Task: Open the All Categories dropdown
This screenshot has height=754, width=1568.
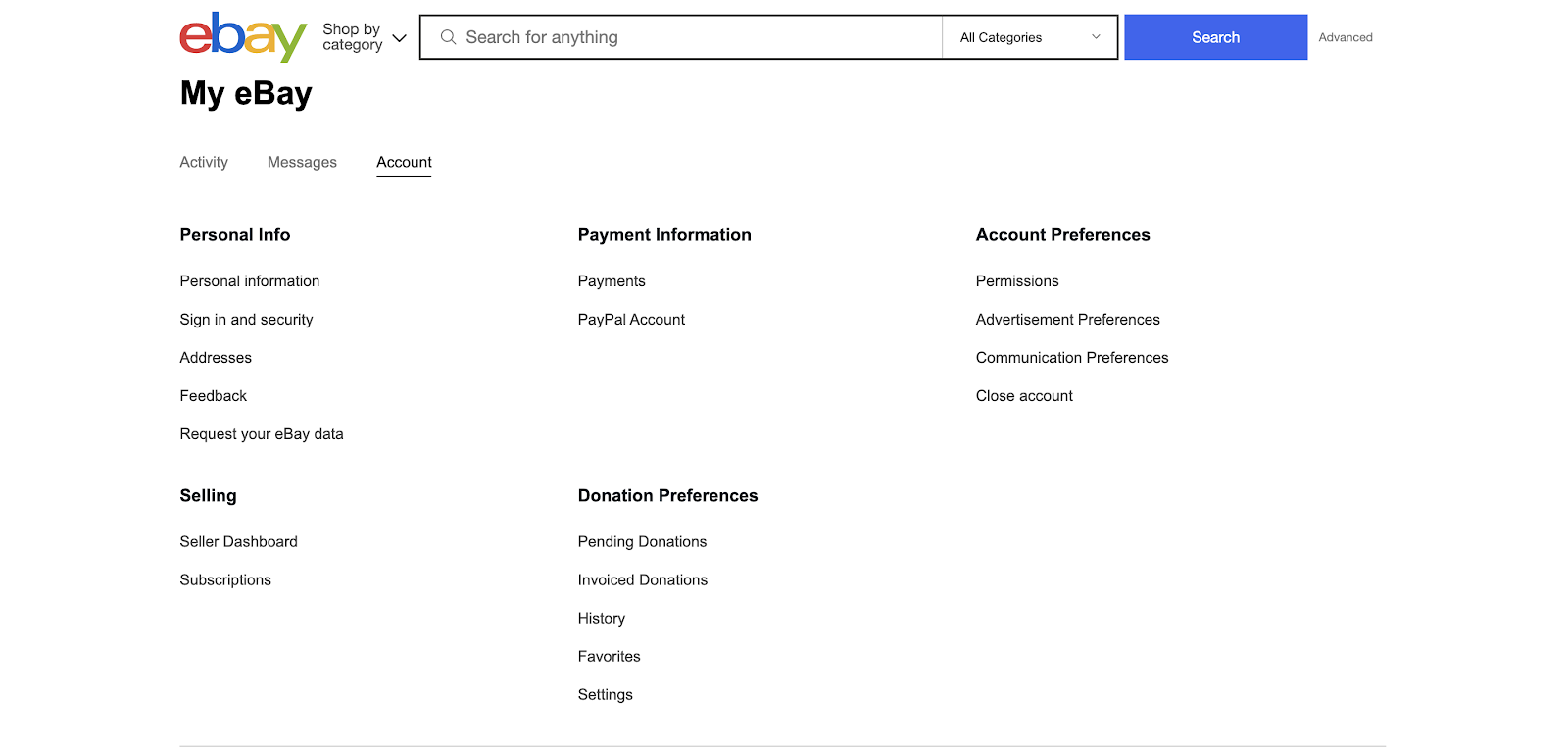Action: point(1027,36)
